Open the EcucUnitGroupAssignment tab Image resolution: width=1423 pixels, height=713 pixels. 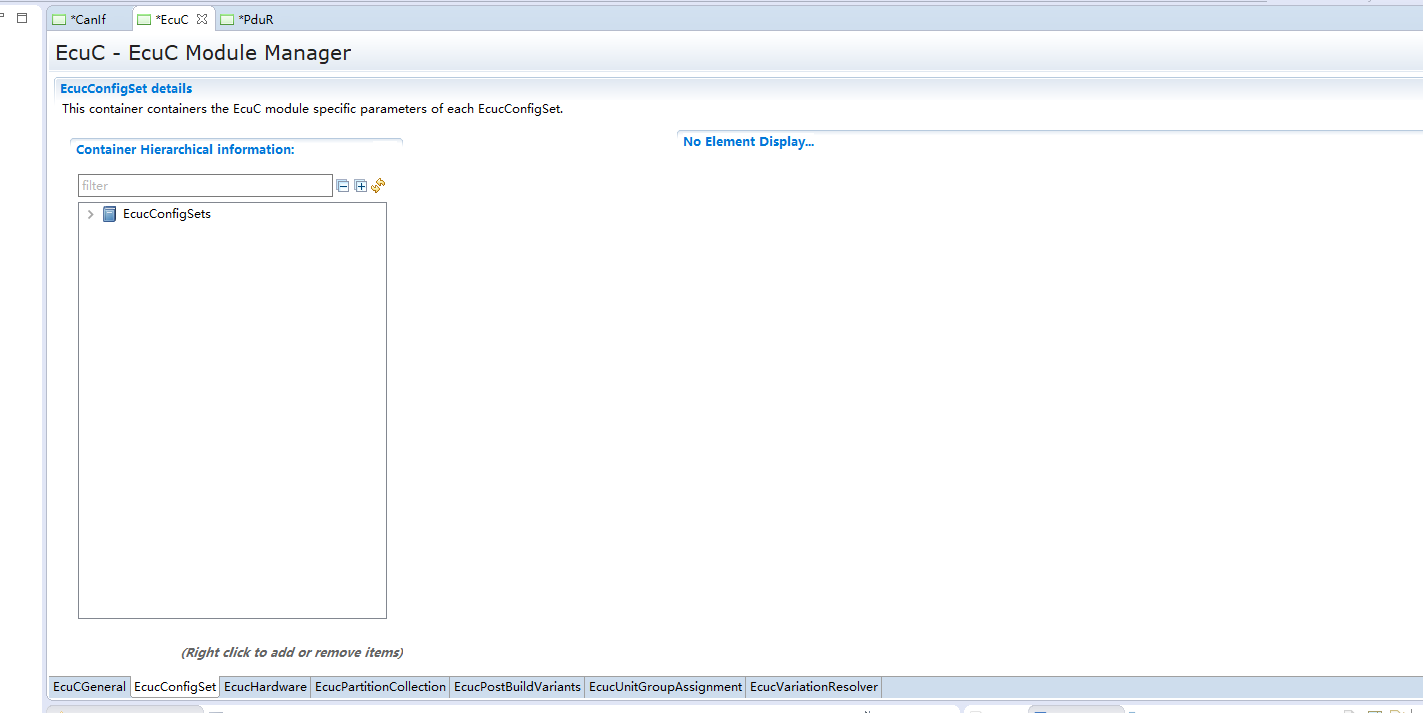(x=665, y=687)
